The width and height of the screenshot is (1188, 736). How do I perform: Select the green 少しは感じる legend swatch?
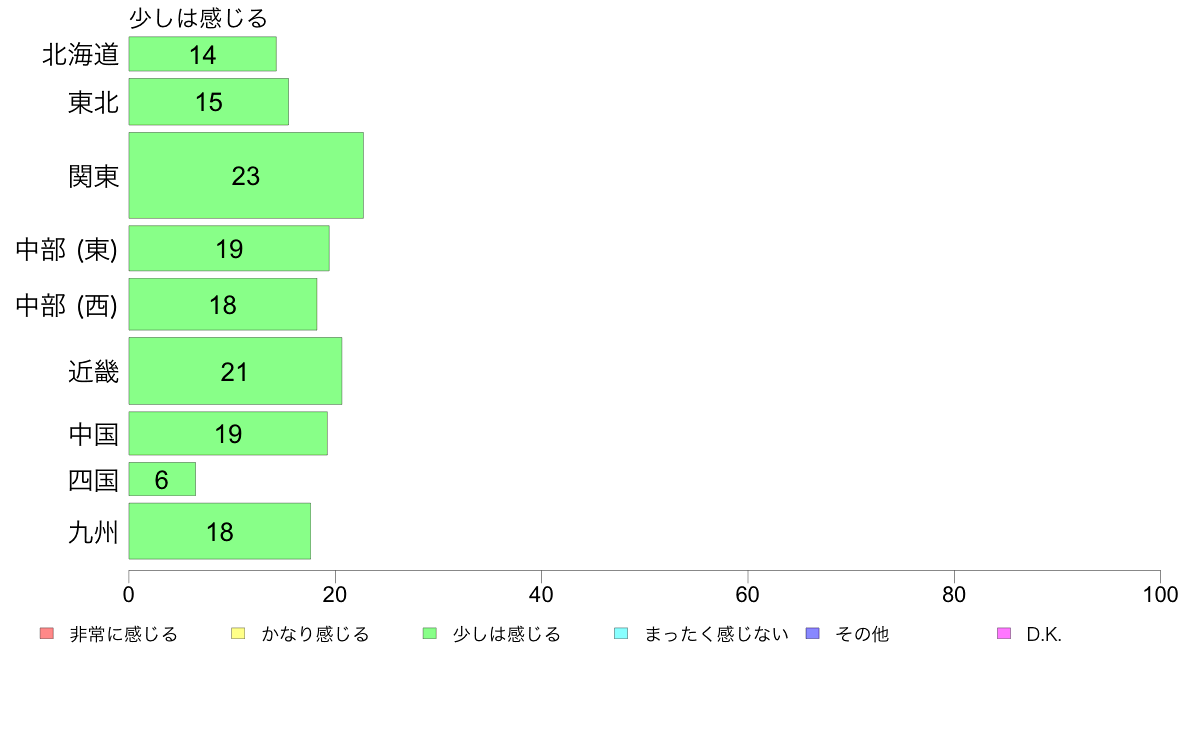(430, 633)
